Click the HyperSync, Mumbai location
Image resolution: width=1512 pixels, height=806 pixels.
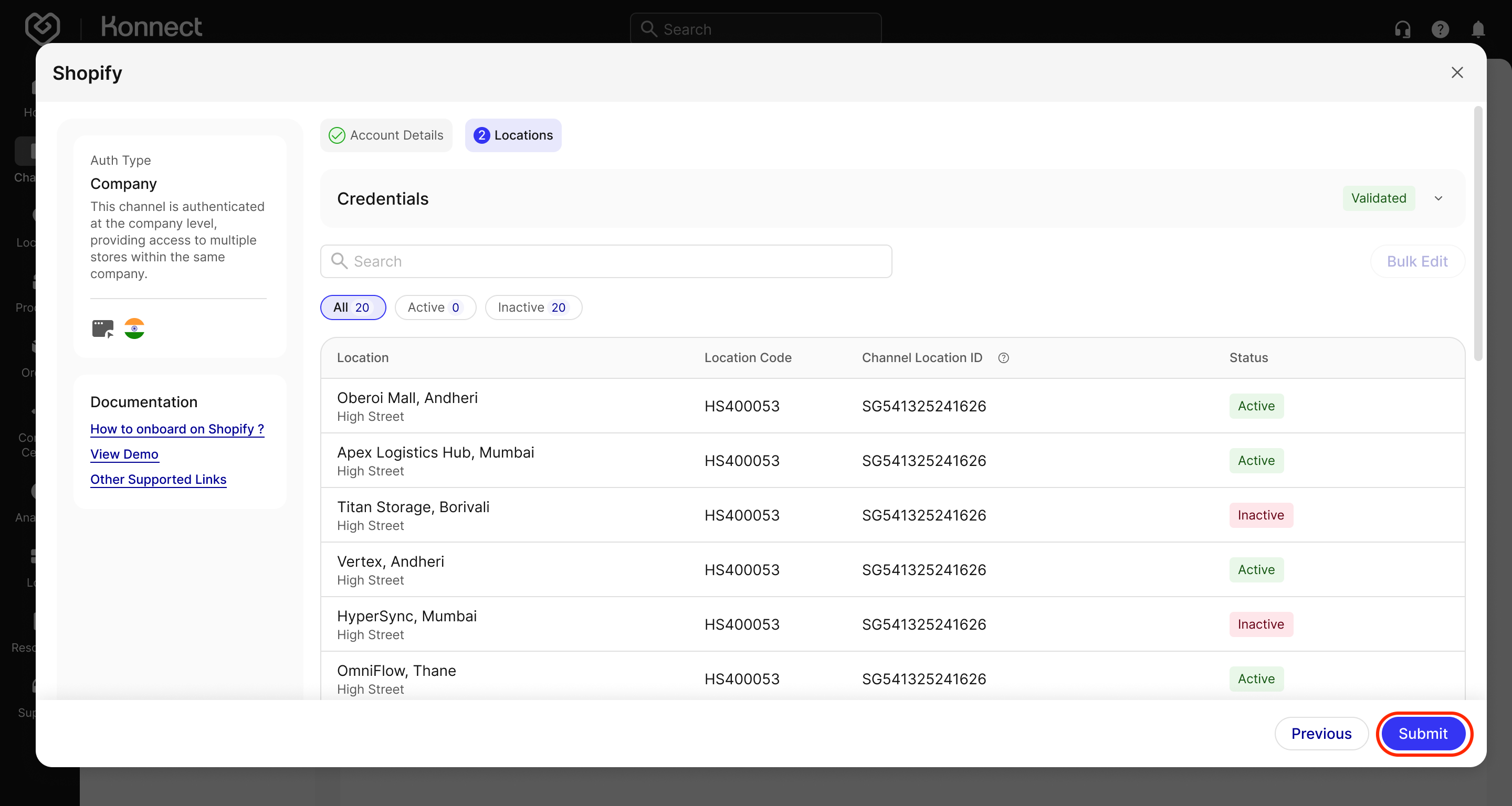407,616
